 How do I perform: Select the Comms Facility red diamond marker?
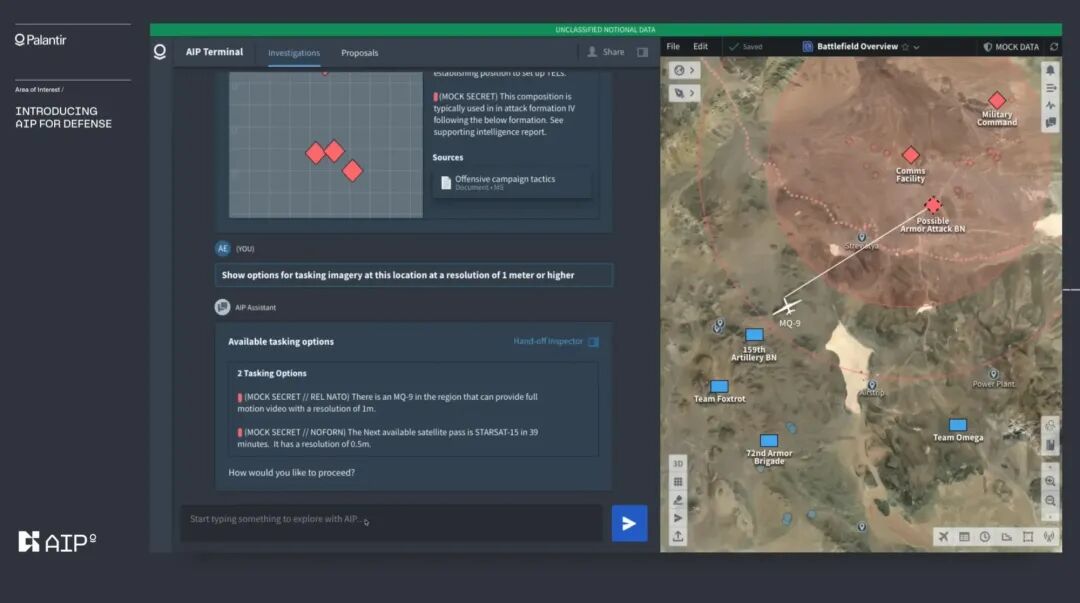pos(911,154)
